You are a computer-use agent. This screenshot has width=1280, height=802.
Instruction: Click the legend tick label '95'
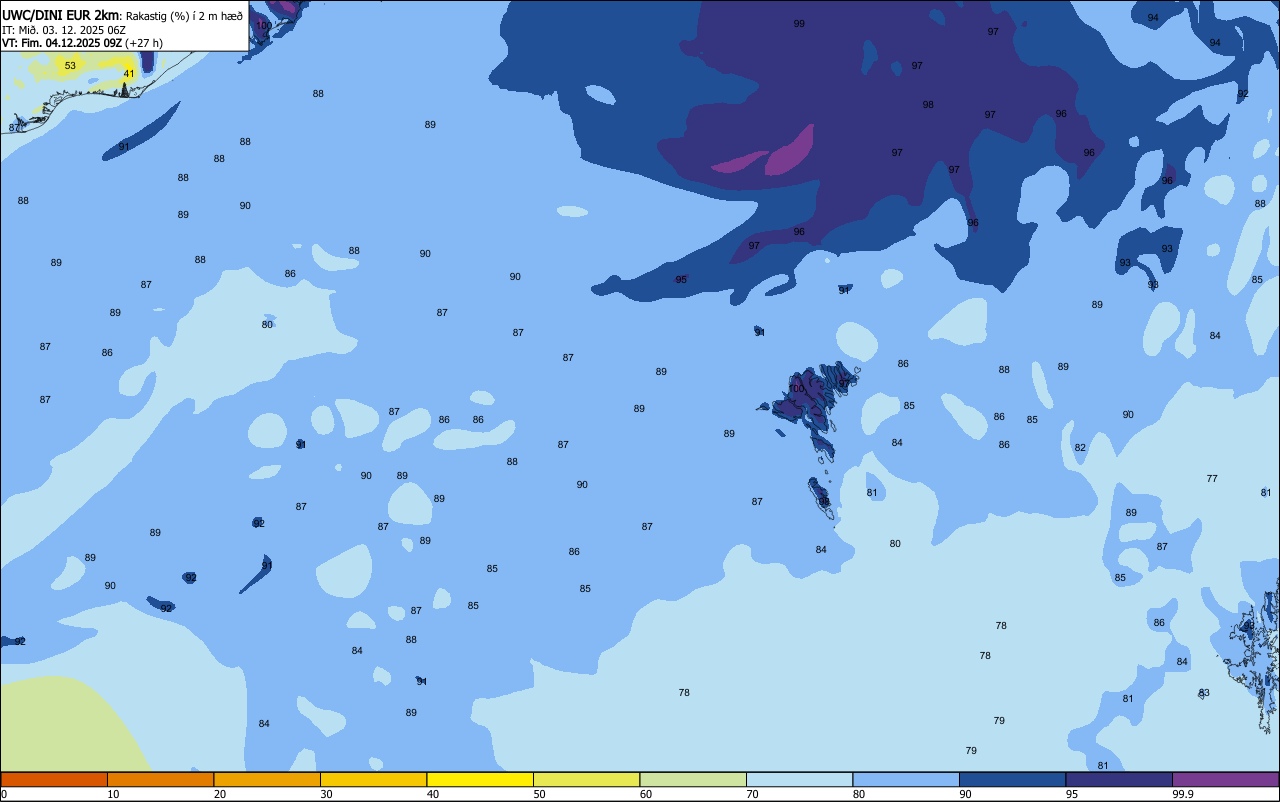click(x=1072, y=794)
